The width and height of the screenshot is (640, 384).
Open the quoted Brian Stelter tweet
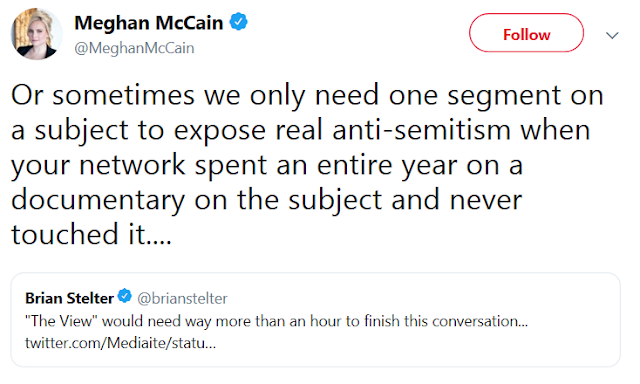(316, 320)
